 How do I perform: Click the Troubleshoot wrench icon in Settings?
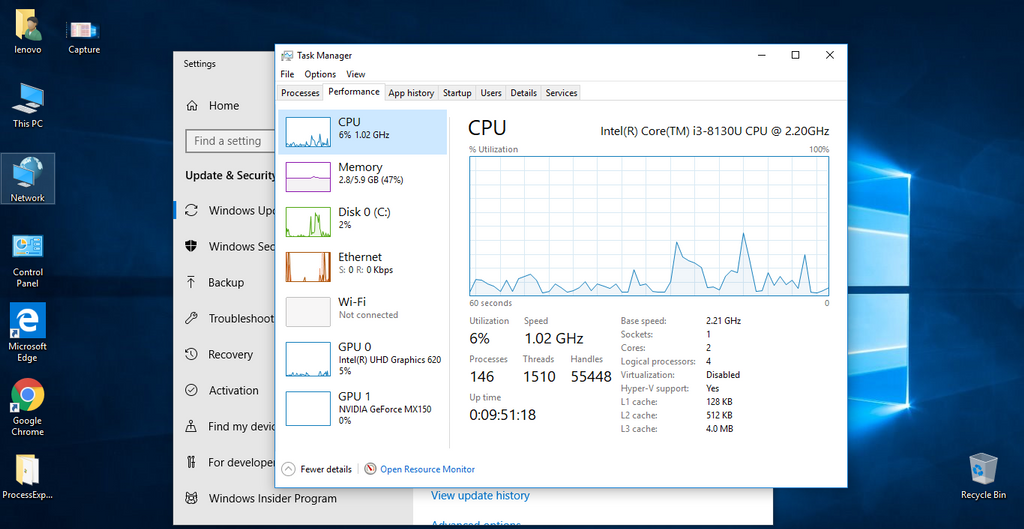(191, 318)
